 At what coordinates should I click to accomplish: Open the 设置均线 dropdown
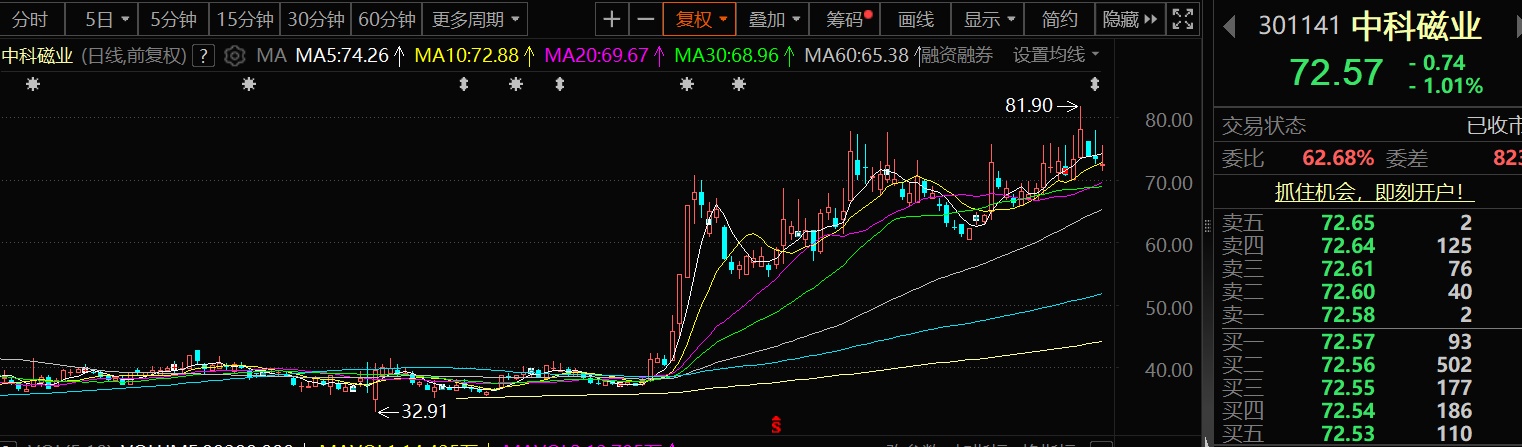click(1055, 55)
